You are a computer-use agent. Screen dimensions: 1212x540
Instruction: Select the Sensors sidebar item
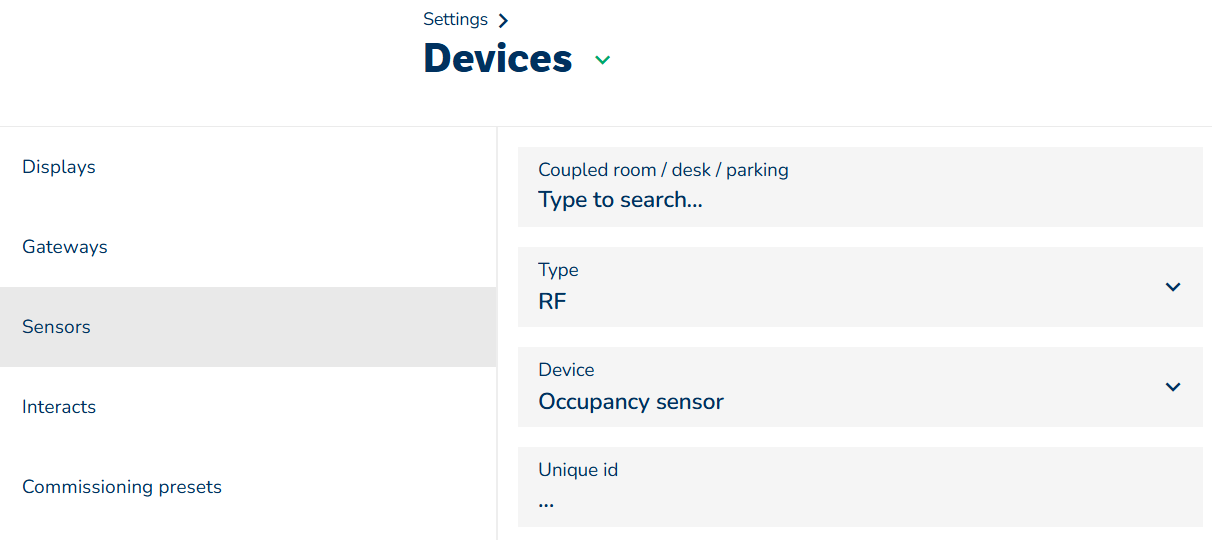(x=248, y=327)
